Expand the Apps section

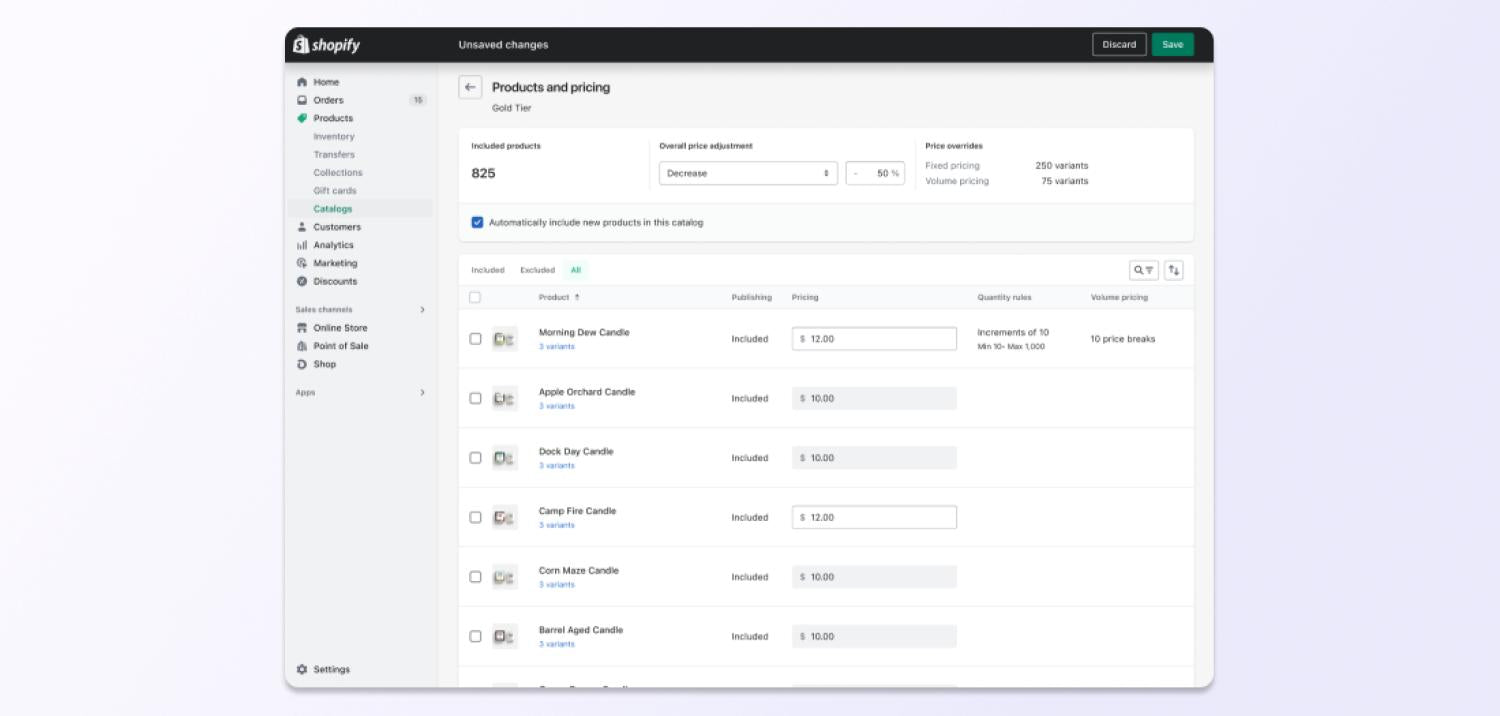point(421,392)
